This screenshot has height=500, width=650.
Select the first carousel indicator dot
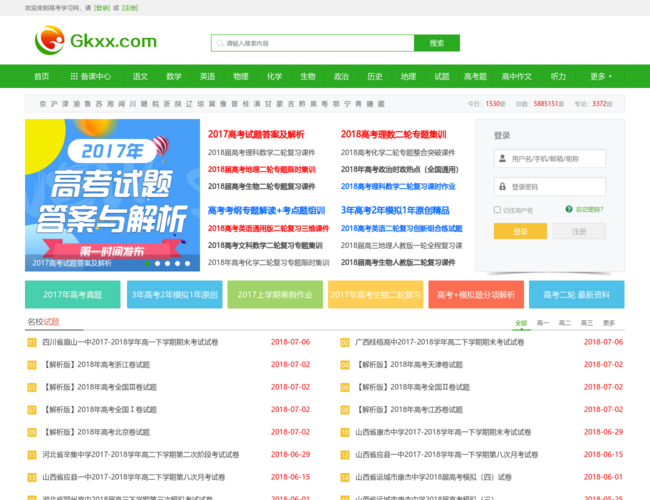coord(148,263)
